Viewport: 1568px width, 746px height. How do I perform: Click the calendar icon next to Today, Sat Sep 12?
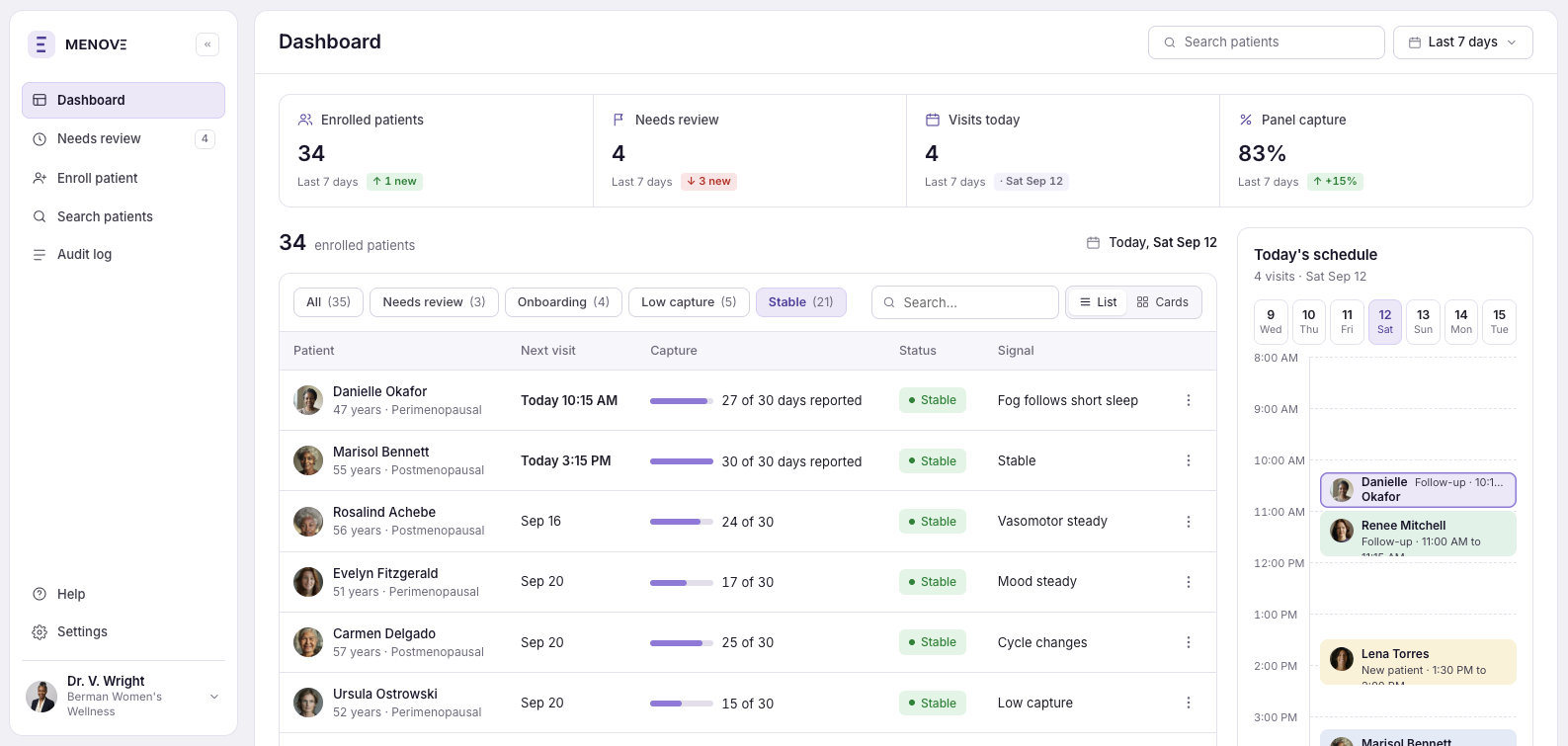click(1093, 243)
